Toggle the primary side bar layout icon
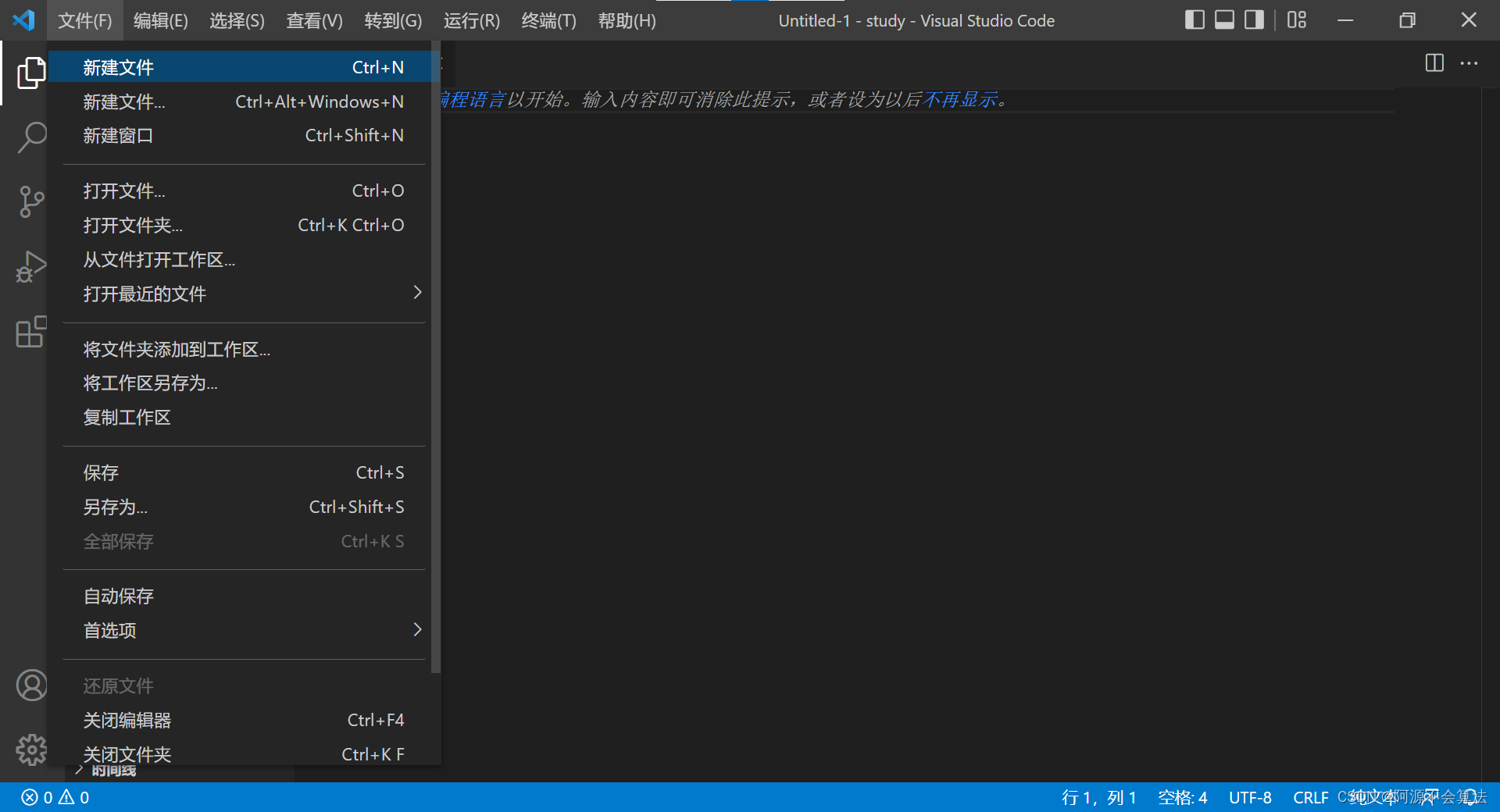This screenshot has width=1500, height=812. [x=1195, y=20]
